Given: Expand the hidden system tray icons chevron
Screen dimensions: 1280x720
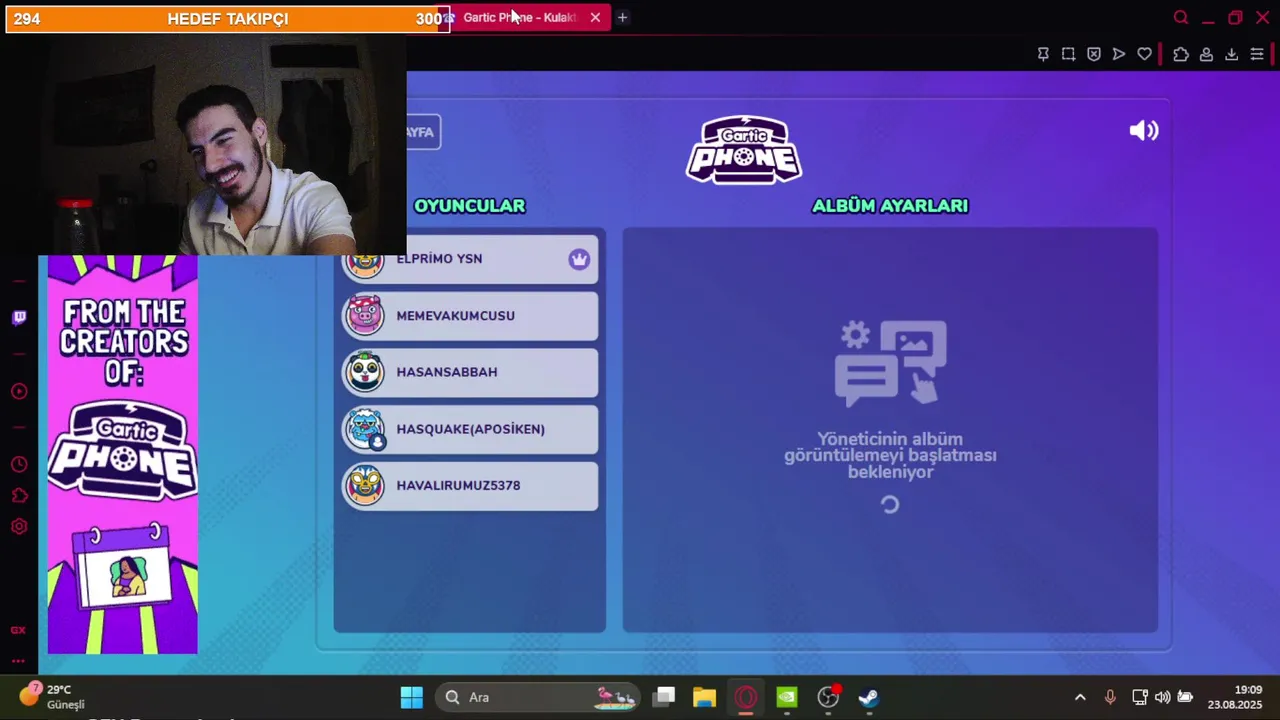Looking at the screenshot, I should pyautogui.click(x=1080, y=697).
